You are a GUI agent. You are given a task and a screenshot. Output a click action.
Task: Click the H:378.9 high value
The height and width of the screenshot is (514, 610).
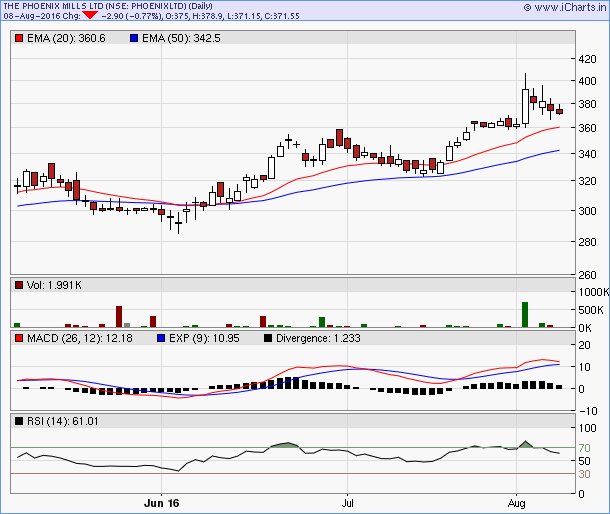[x=207, y=16]
